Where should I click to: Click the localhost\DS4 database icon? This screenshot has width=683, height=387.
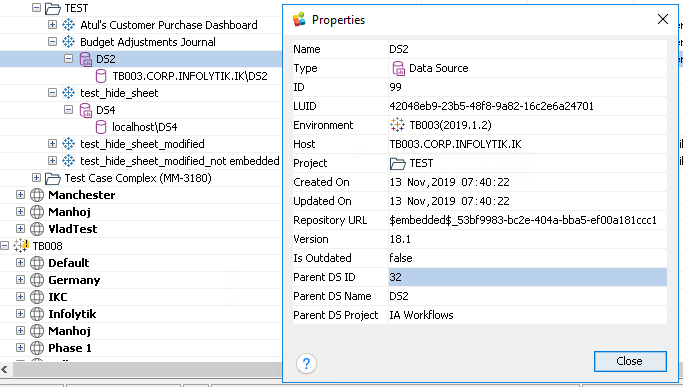pyautogui.click(x=101, y=127)
